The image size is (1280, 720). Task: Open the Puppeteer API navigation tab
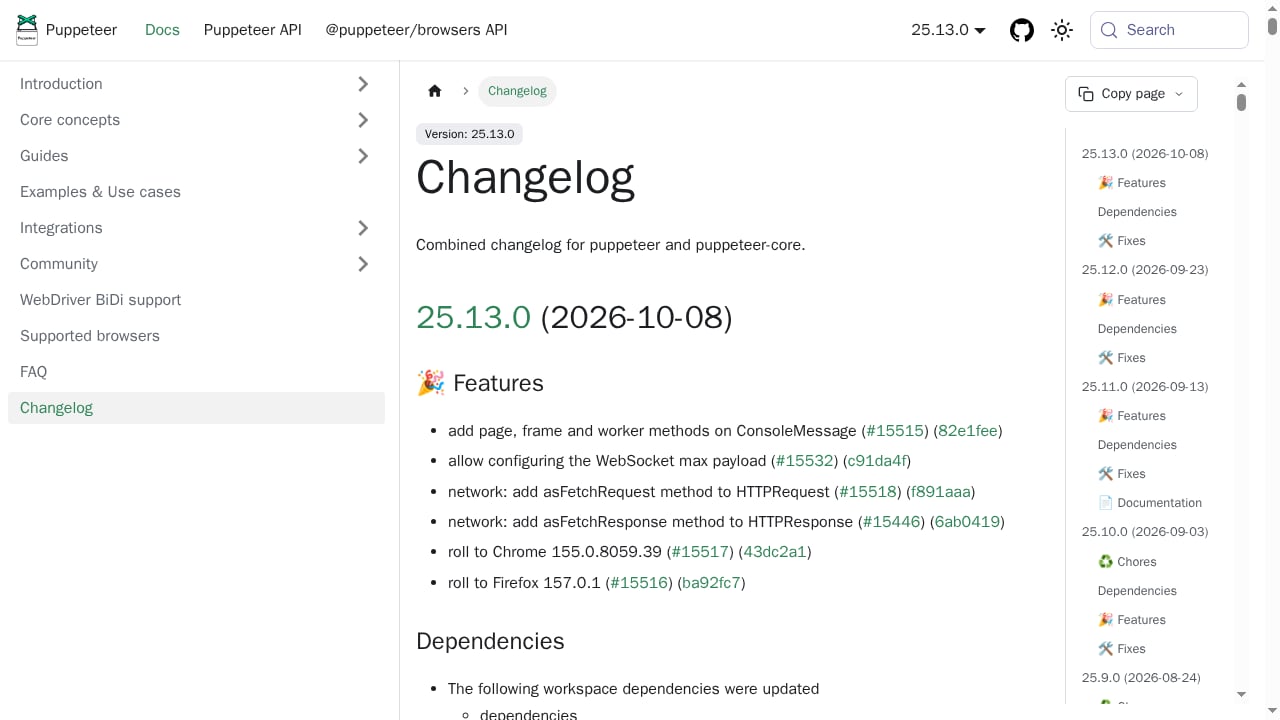[x=253, y=30]
